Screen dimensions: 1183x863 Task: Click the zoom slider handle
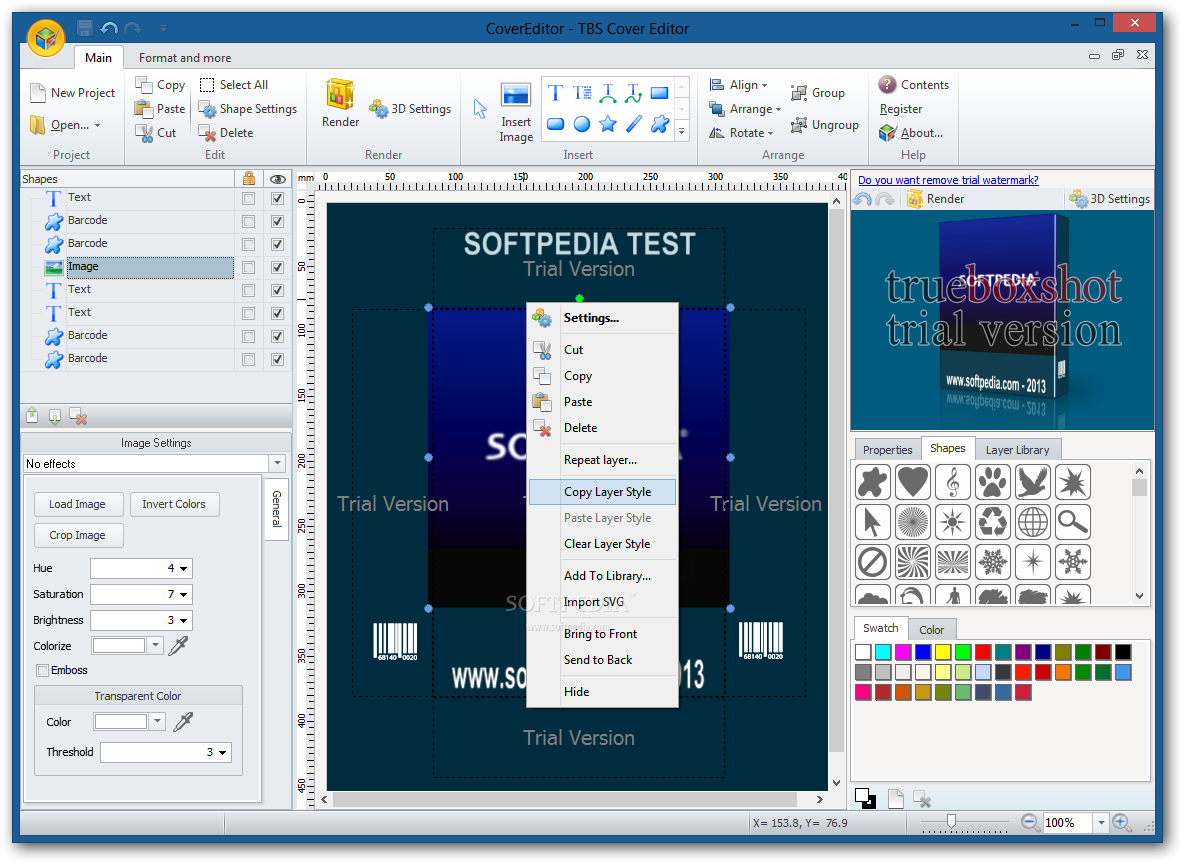coord(951,821)
